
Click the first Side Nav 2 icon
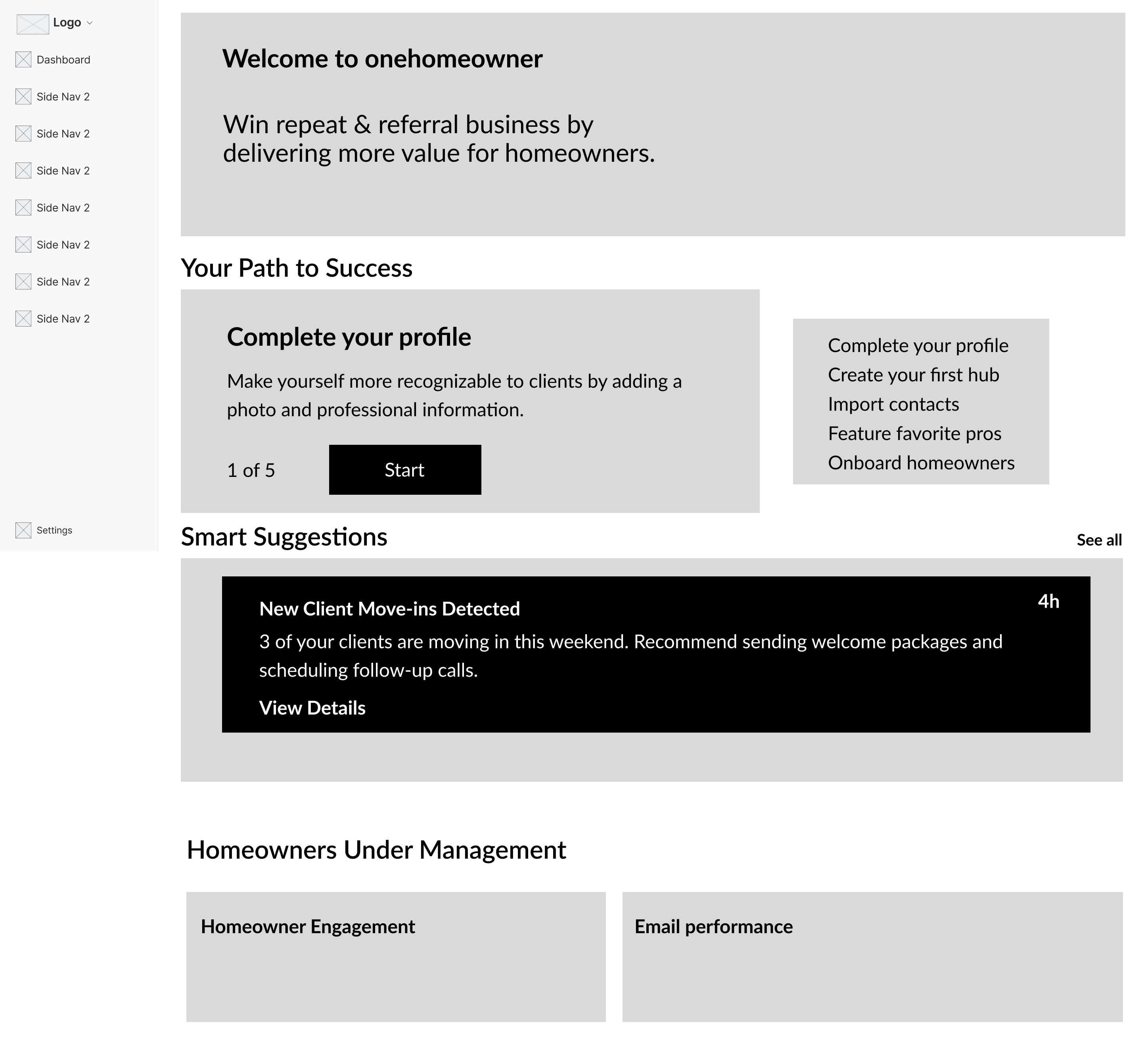click(x=23, y=96)
